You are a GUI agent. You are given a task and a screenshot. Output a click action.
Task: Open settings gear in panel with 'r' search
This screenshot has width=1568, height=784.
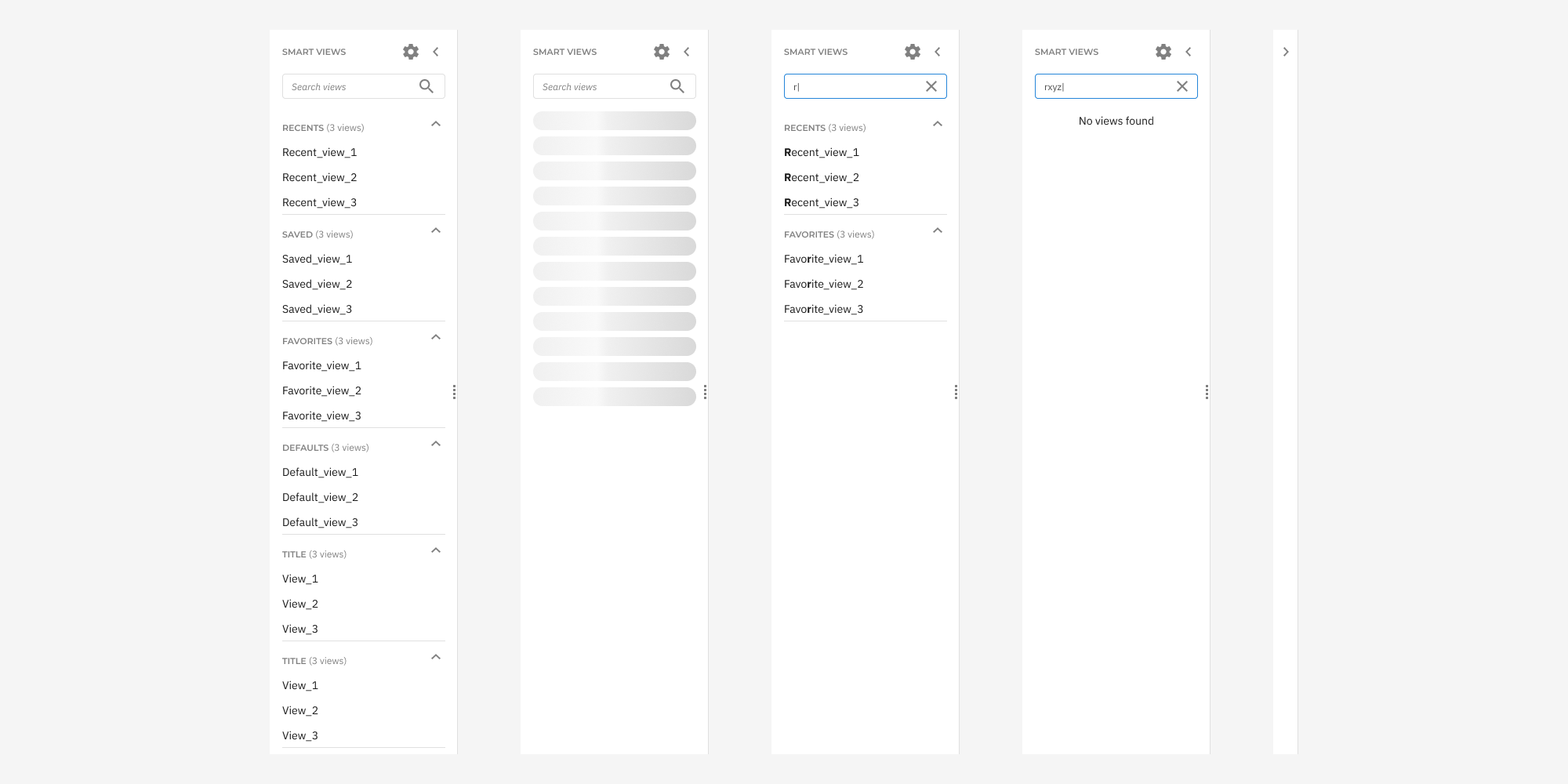913,52
